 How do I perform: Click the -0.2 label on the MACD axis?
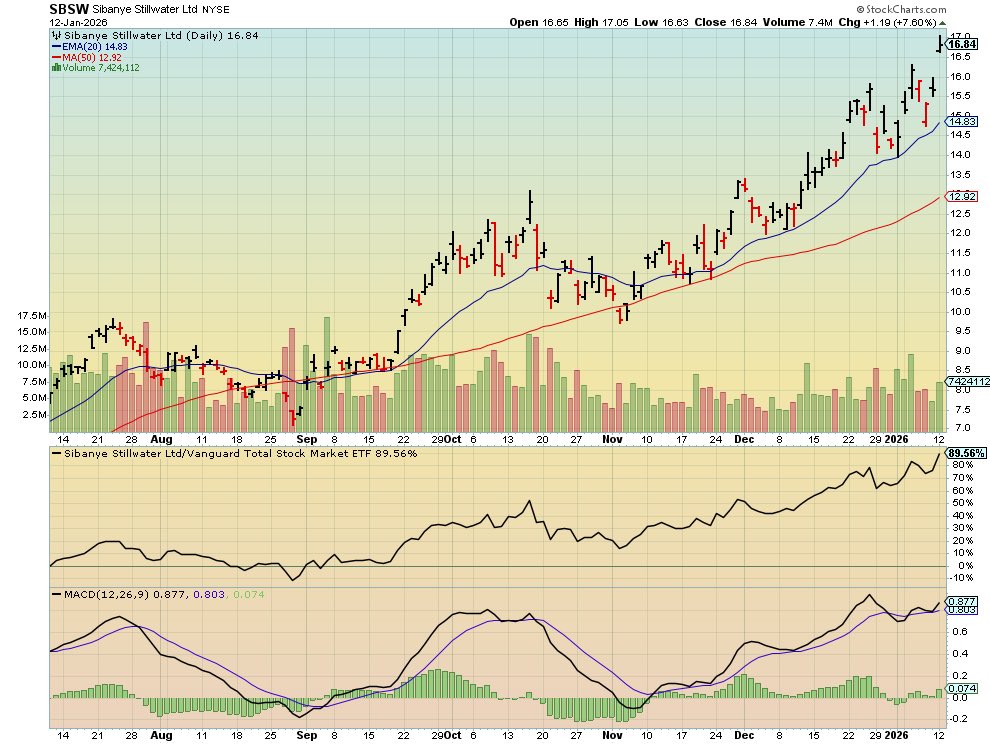tap(960, 719)
